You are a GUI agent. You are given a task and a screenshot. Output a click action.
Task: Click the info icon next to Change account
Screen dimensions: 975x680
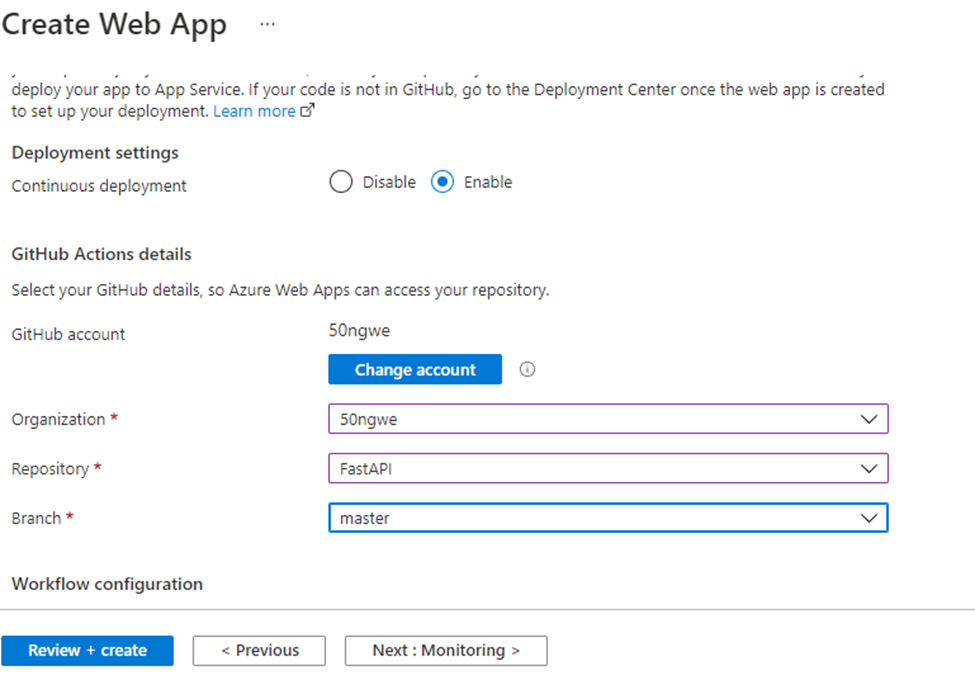tap(527, 370)
